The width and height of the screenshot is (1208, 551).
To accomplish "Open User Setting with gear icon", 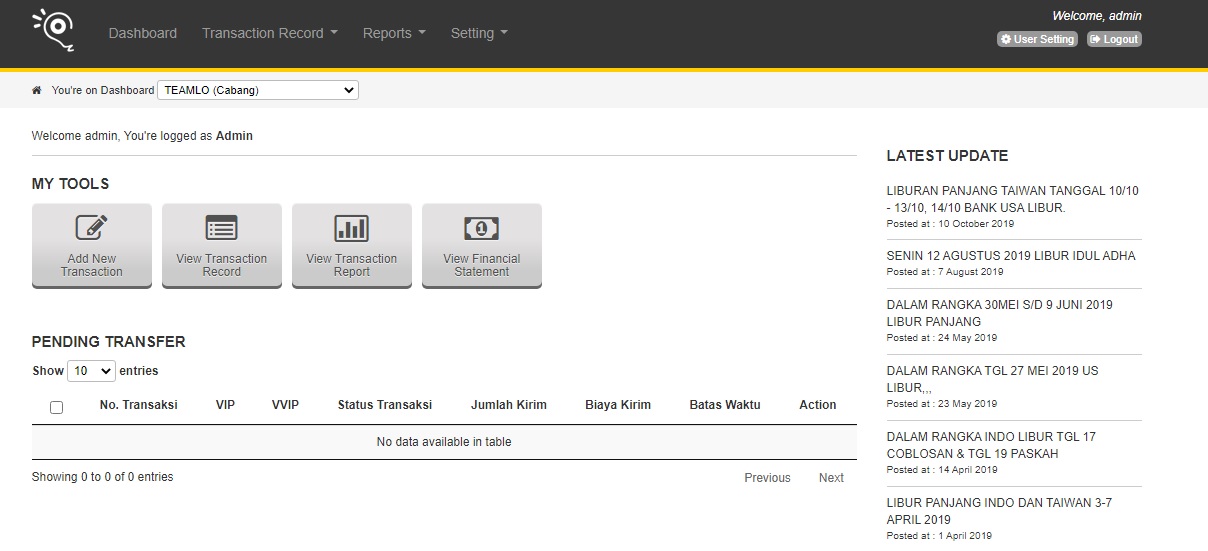I will [1037, 39].
